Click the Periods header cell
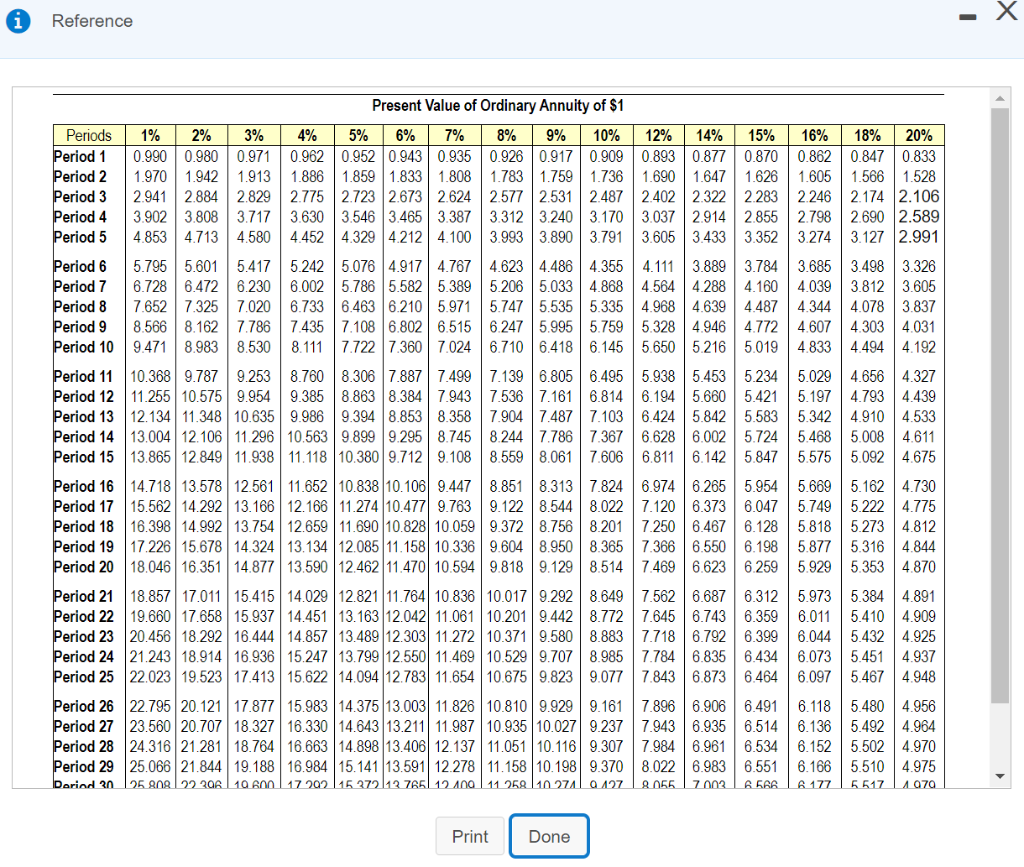The height and width of the screenshot is (867, 1024). (x=88, y=135)
